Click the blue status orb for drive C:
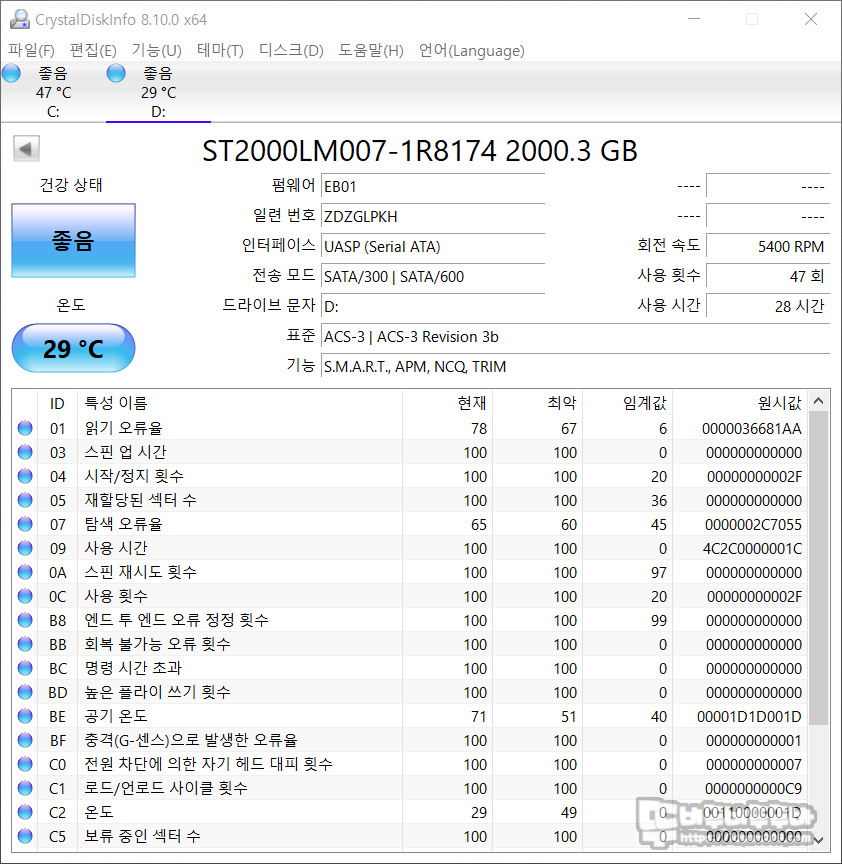The height and width of the screenshot is (864, 842). pyautogui.click(x=11, y=73)
